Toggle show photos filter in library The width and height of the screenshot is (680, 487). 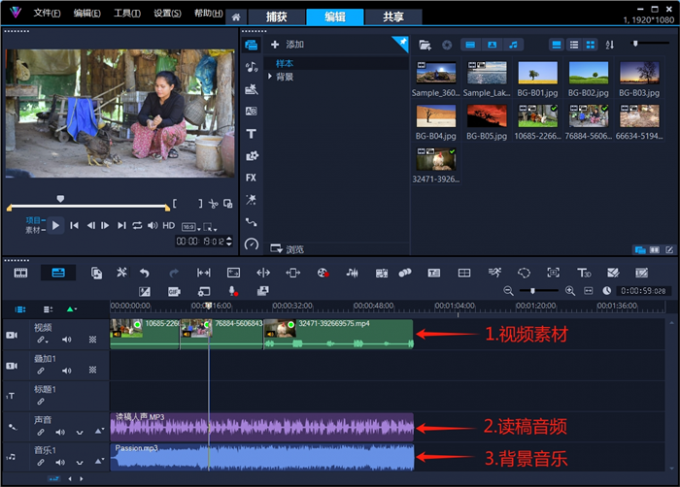[x=492, y=45]
